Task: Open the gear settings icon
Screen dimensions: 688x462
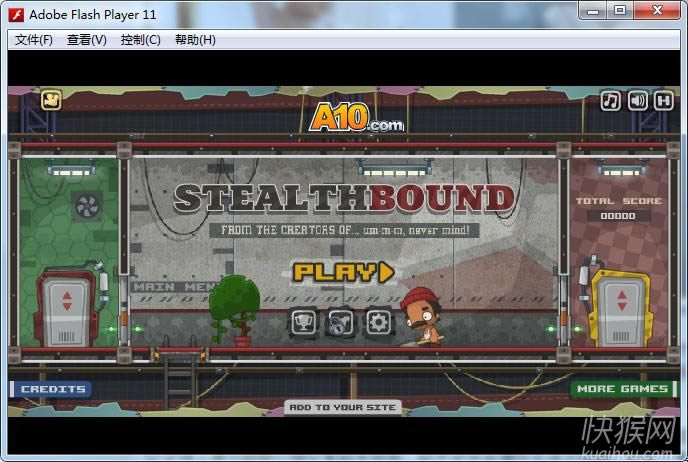Action: point(378,322)
